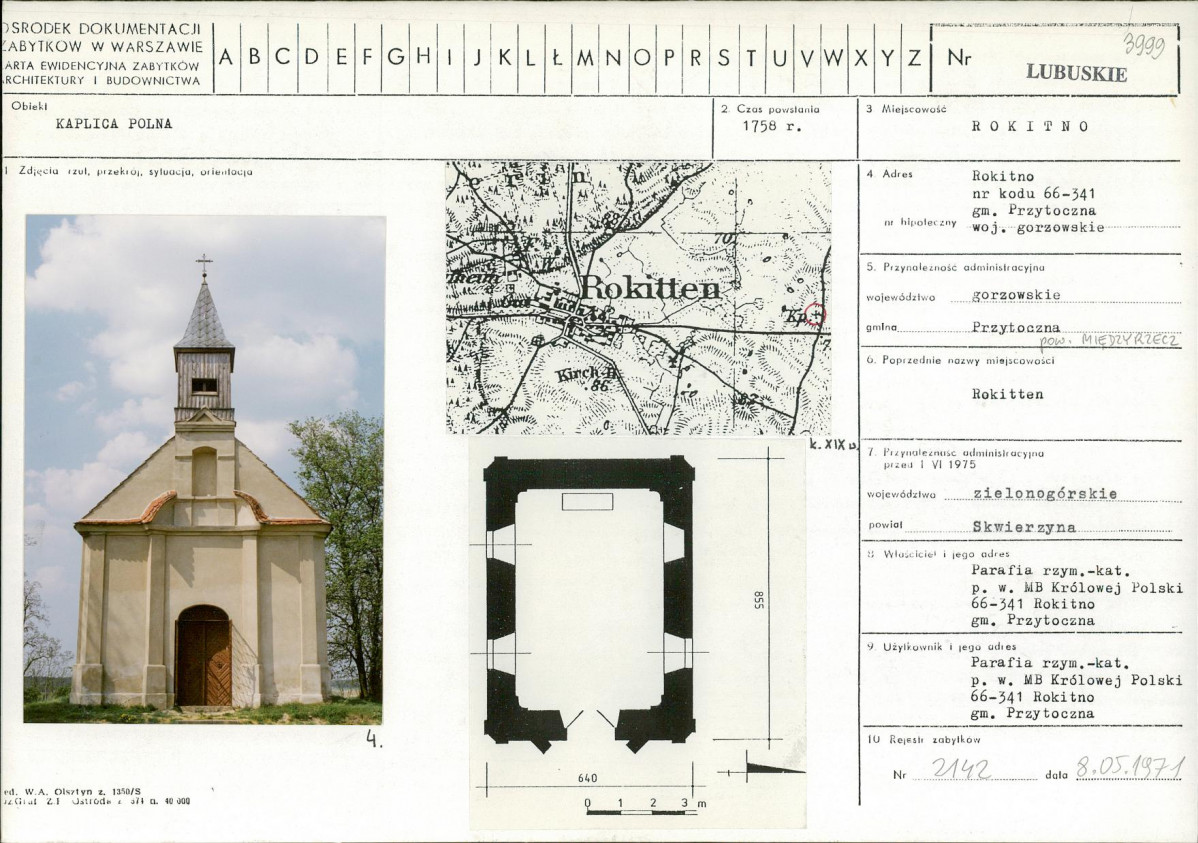Click the handwritten number 3999
Screen dimensions: 1198x843
pos(1144,45)
